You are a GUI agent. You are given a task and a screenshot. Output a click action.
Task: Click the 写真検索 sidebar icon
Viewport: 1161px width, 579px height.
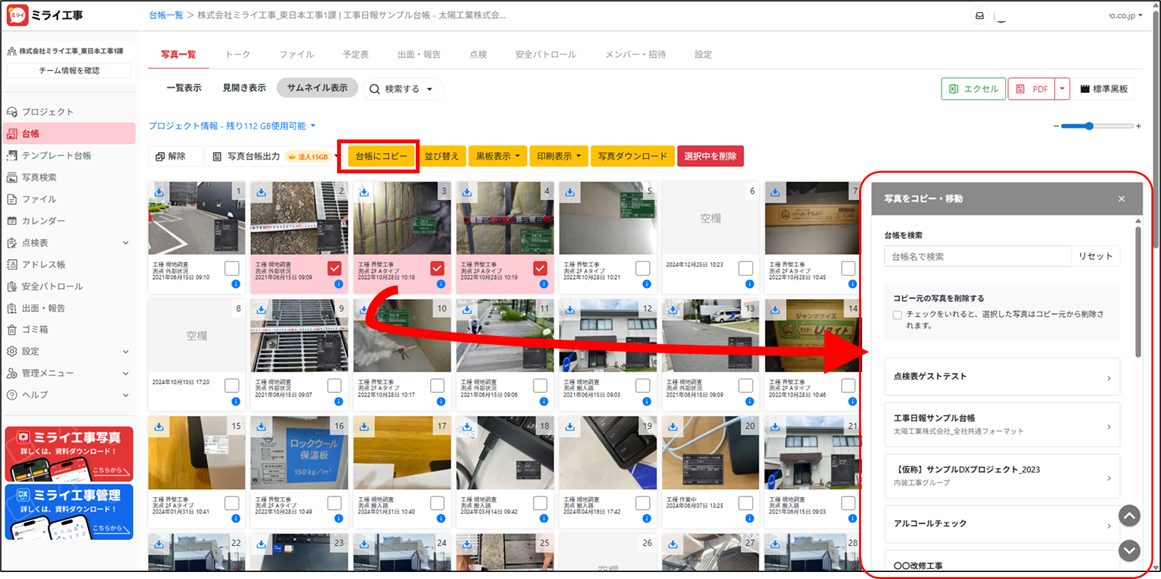tap(13, 177)
